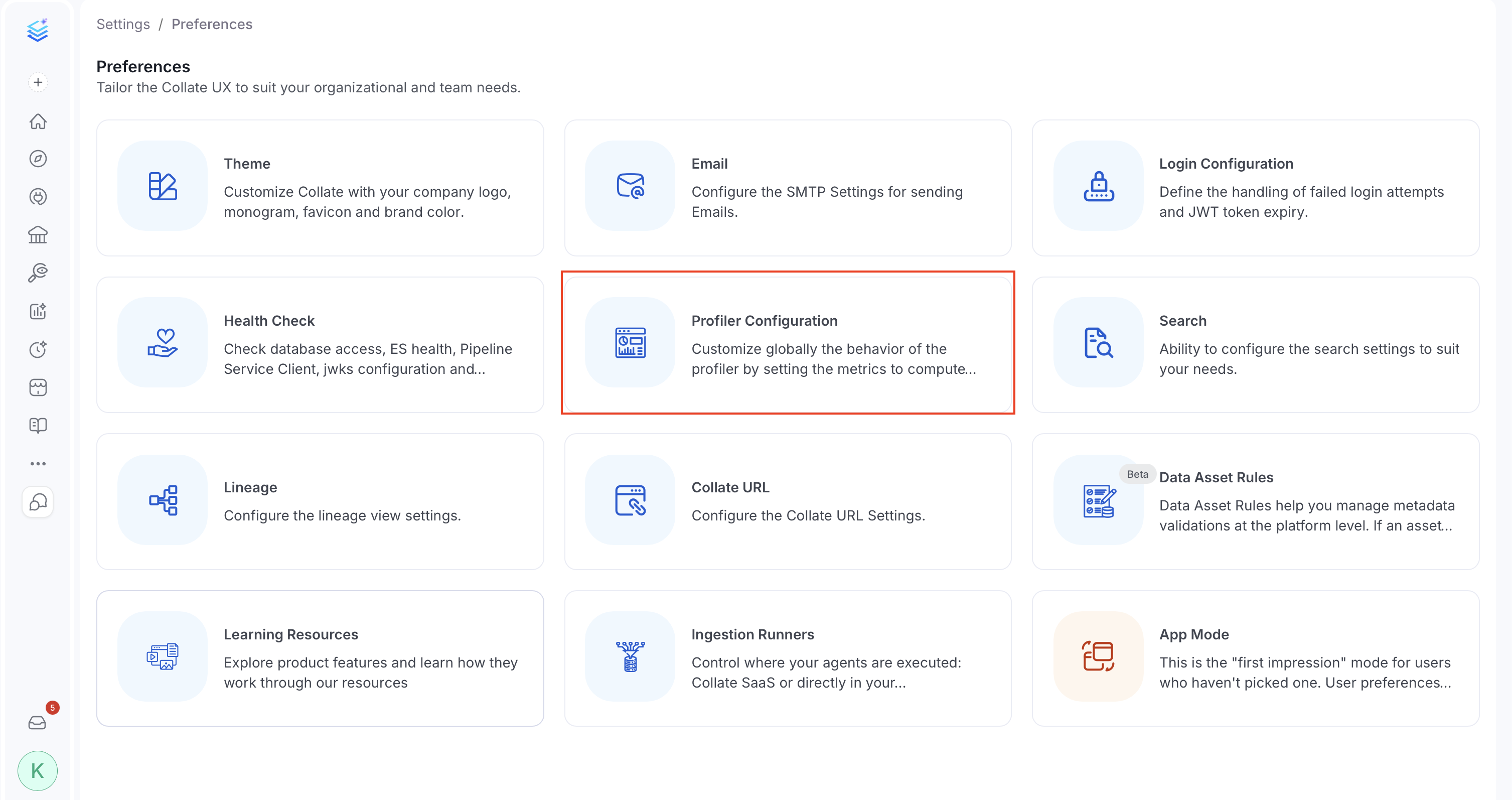Click the 'Define the handling of failed login' text
The width and height of the screenshot is (1512, 800).
tap(1301, 201)
